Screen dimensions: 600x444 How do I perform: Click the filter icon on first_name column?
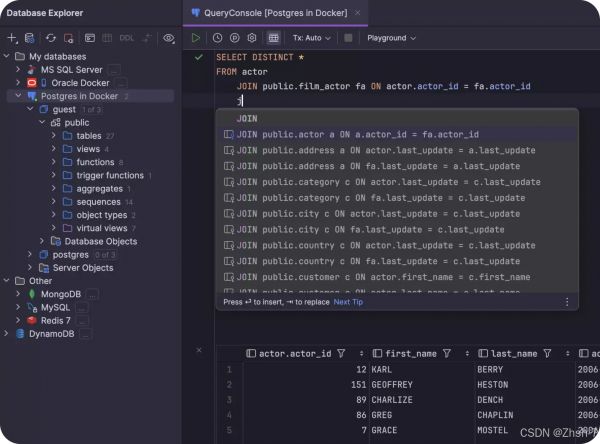(448, 353)
